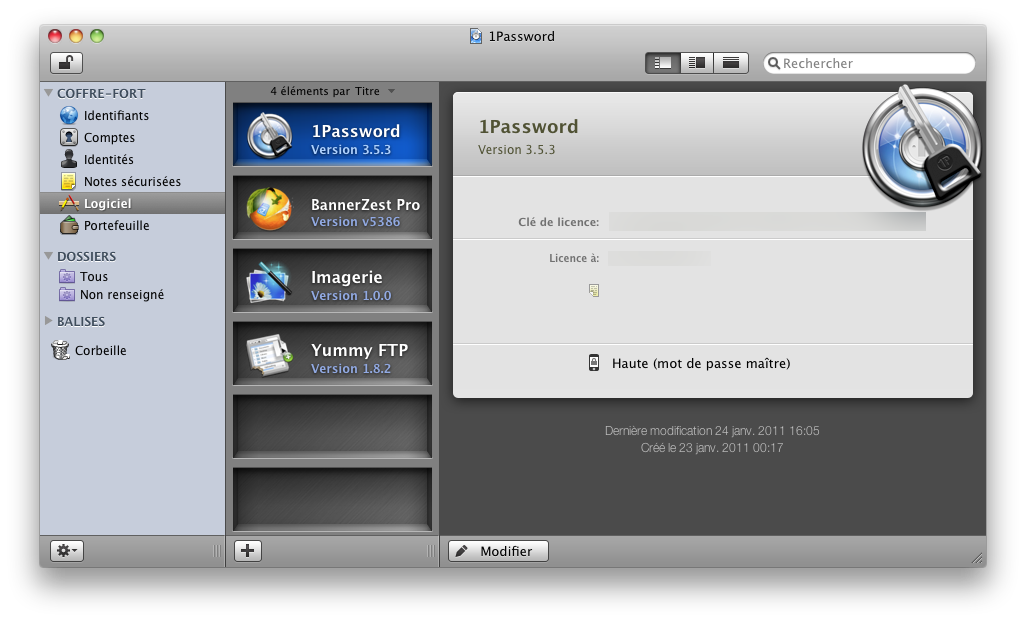This screenshot has width=1026, height=622.
Task: Open Notes sécurisées category
Action: (x=132, y=181)
